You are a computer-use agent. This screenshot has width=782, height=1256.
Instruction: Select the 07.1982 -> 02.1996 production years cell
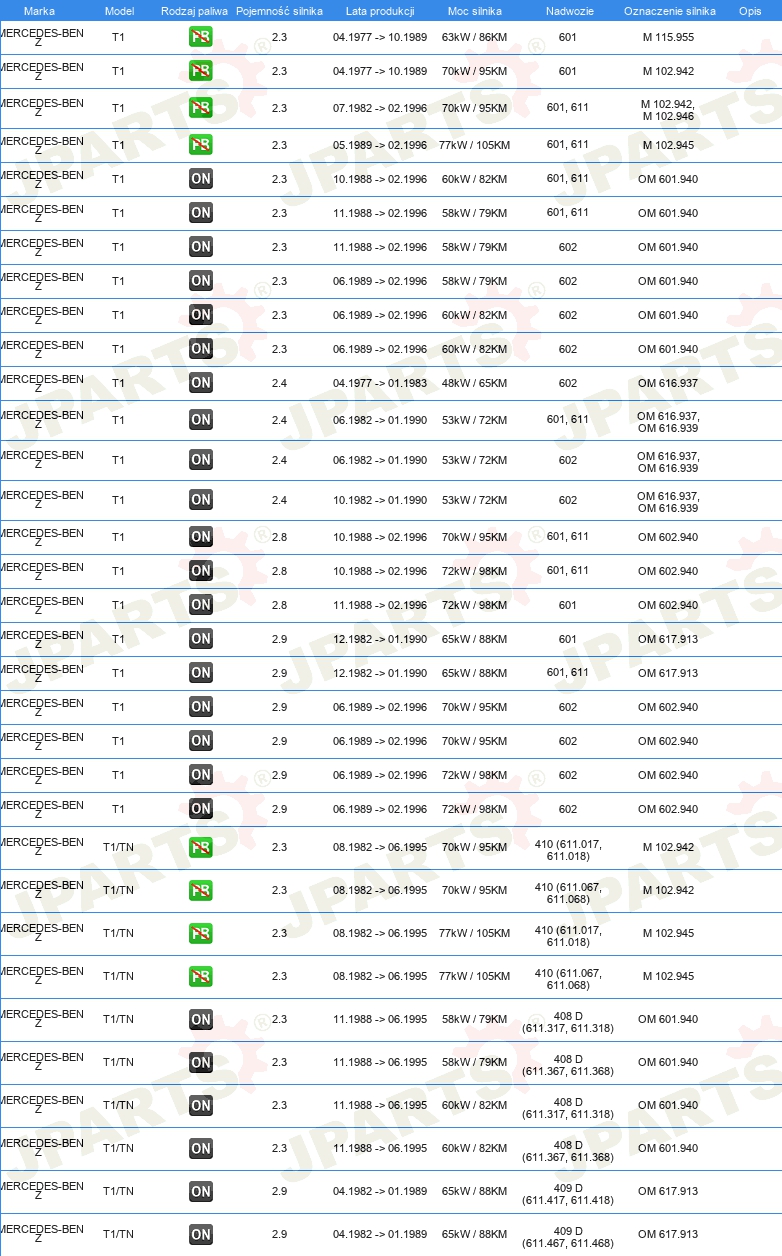point(380,108)
